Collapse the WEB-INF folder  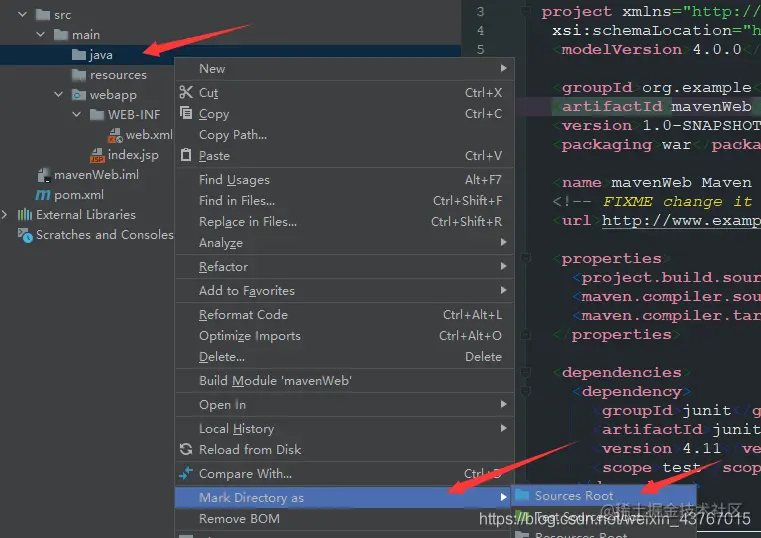coord(76,114)
